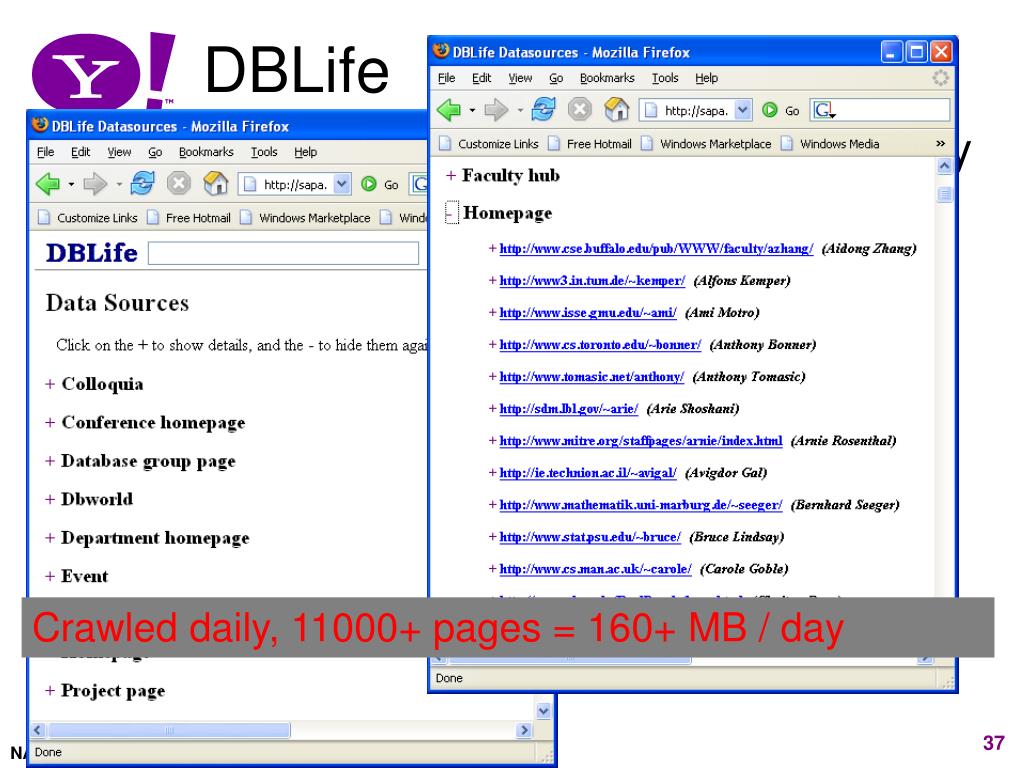Open Bookmarks menu in rear Firefox window
This screenshot has width=1024, height=768.
tap(206, 152)
